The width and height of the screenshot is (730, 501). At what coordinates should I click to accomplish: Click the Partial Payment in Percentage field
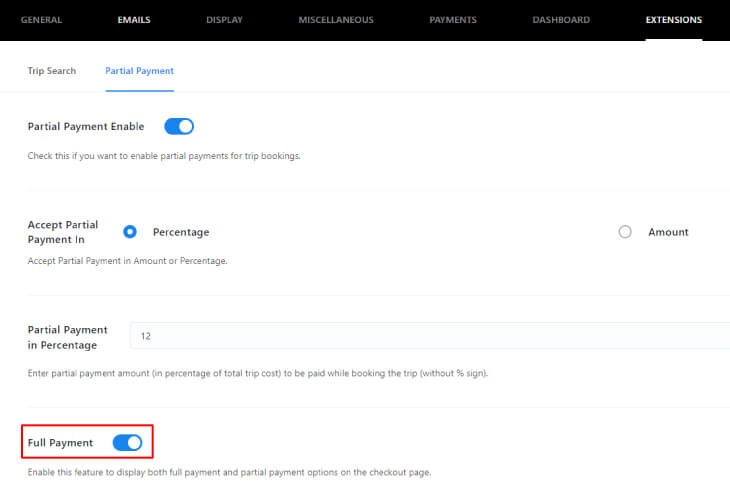[430, 336]
